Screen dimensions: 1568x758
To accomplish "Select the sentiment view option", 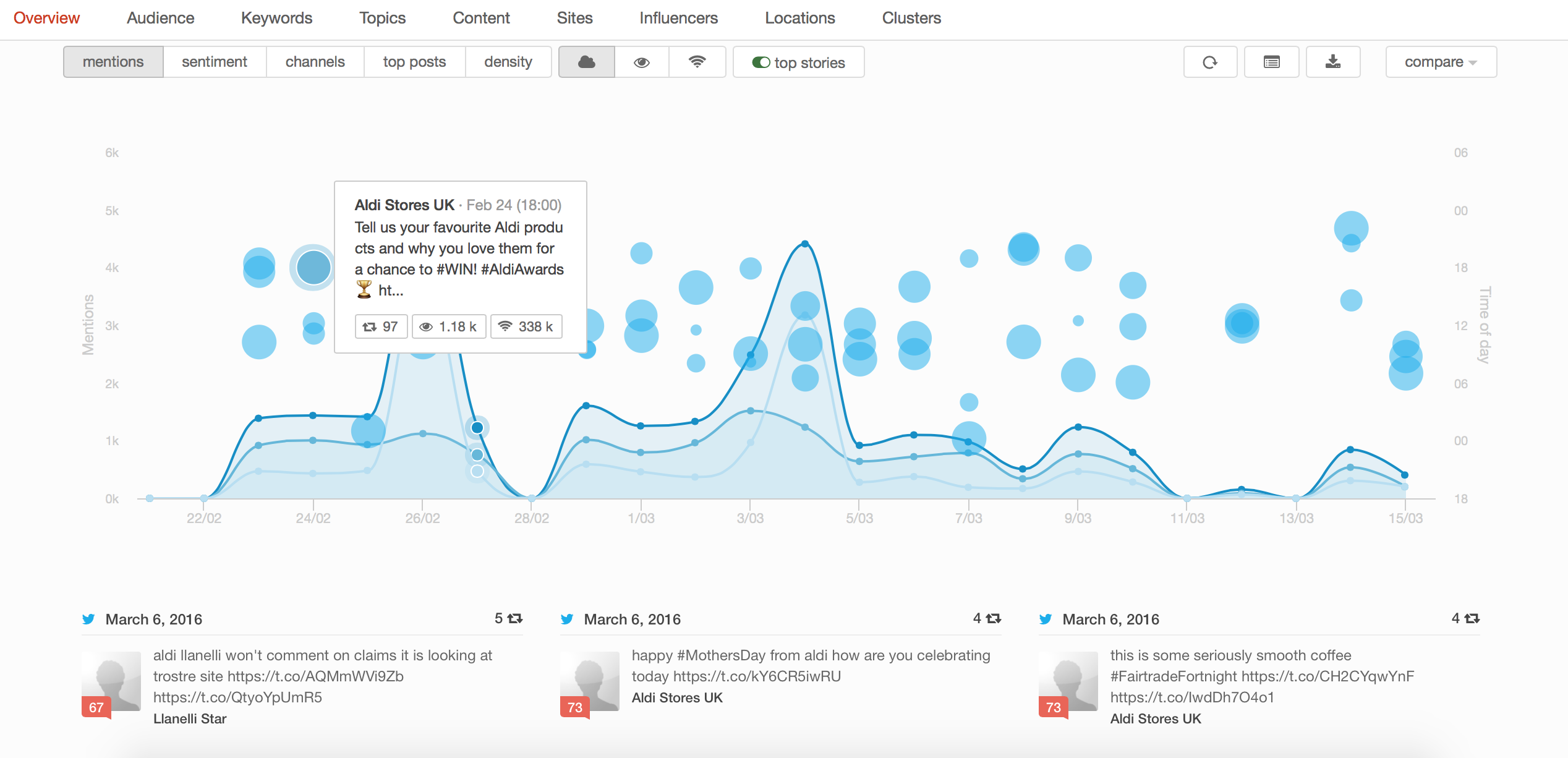I will pos(214,62).
